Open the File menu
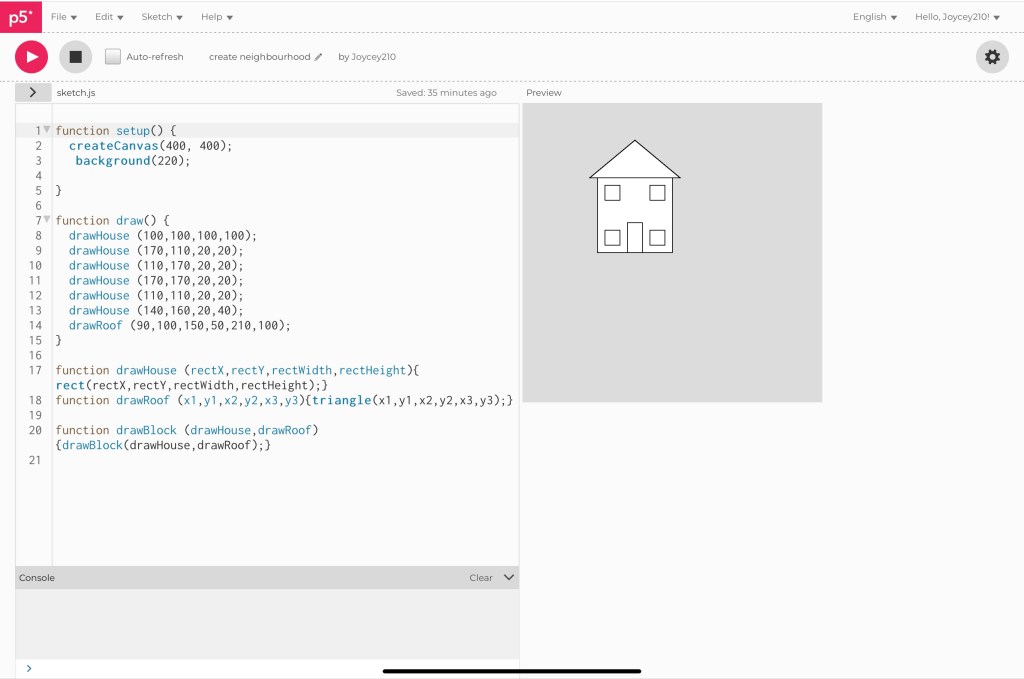 point(63,17)
